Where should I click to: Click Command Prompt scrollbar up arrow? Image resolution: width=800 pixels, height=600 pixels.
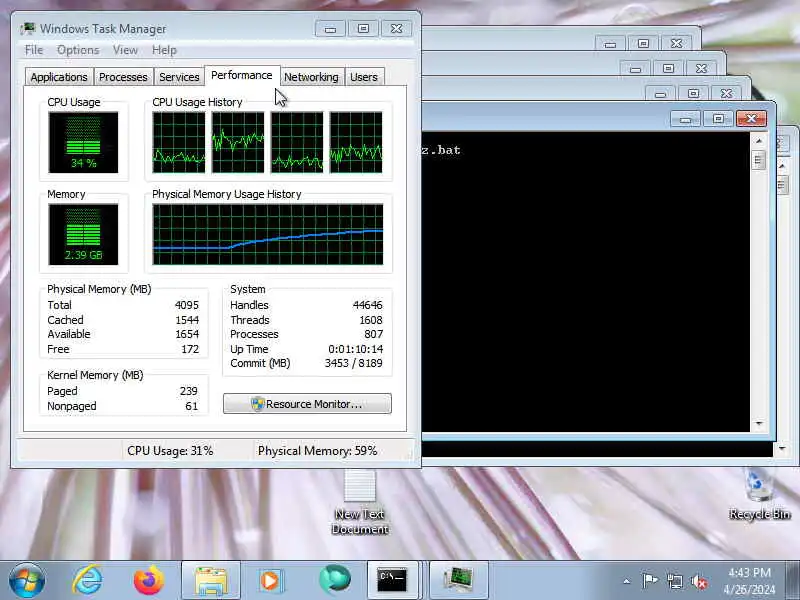pos(759,140)
